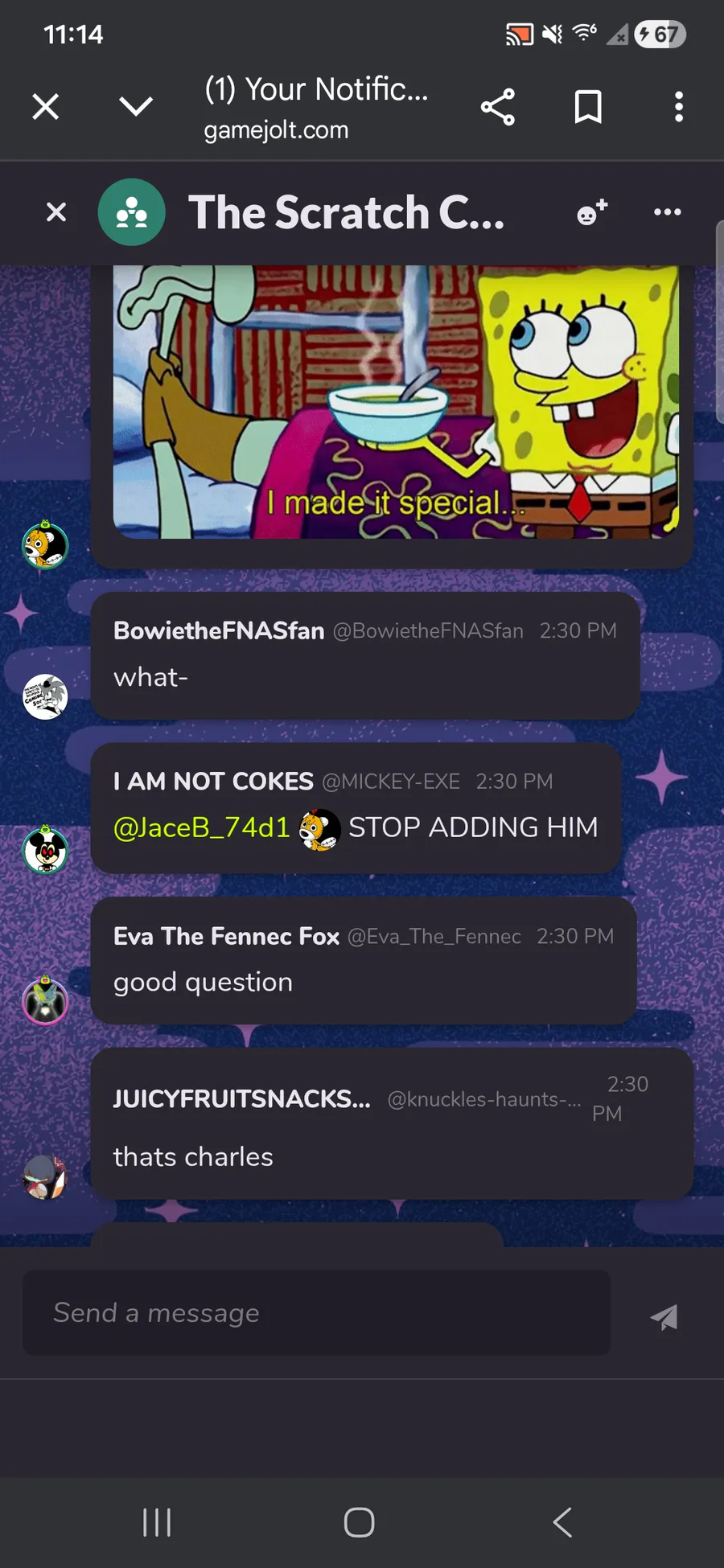Close the browser custom tab
This screenshot has width=724, height=1568.
pyautogui.click(x=46, y=106)
